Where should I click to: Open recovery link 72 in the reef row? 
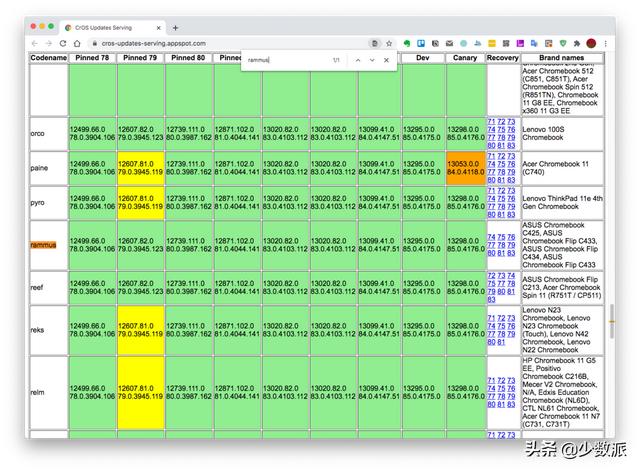(x=491, y=276)
